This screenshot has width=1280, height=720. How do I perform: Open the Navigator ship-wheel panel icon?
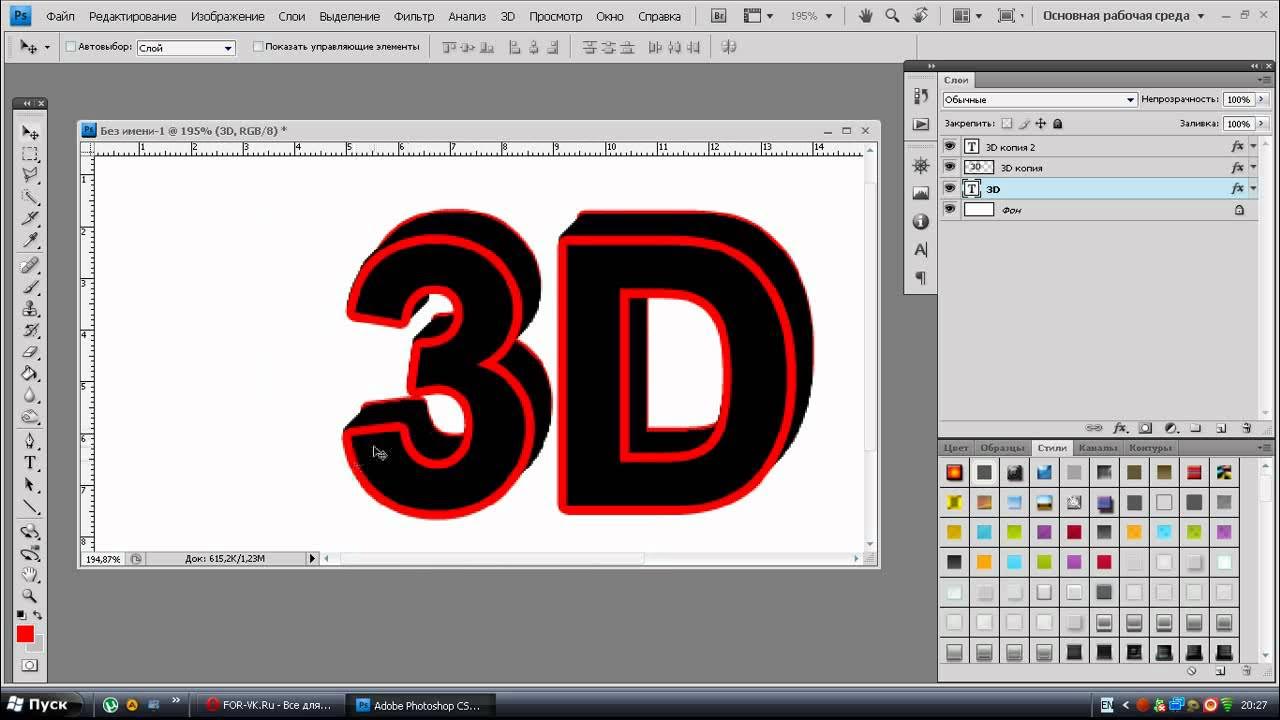(921, 165)
